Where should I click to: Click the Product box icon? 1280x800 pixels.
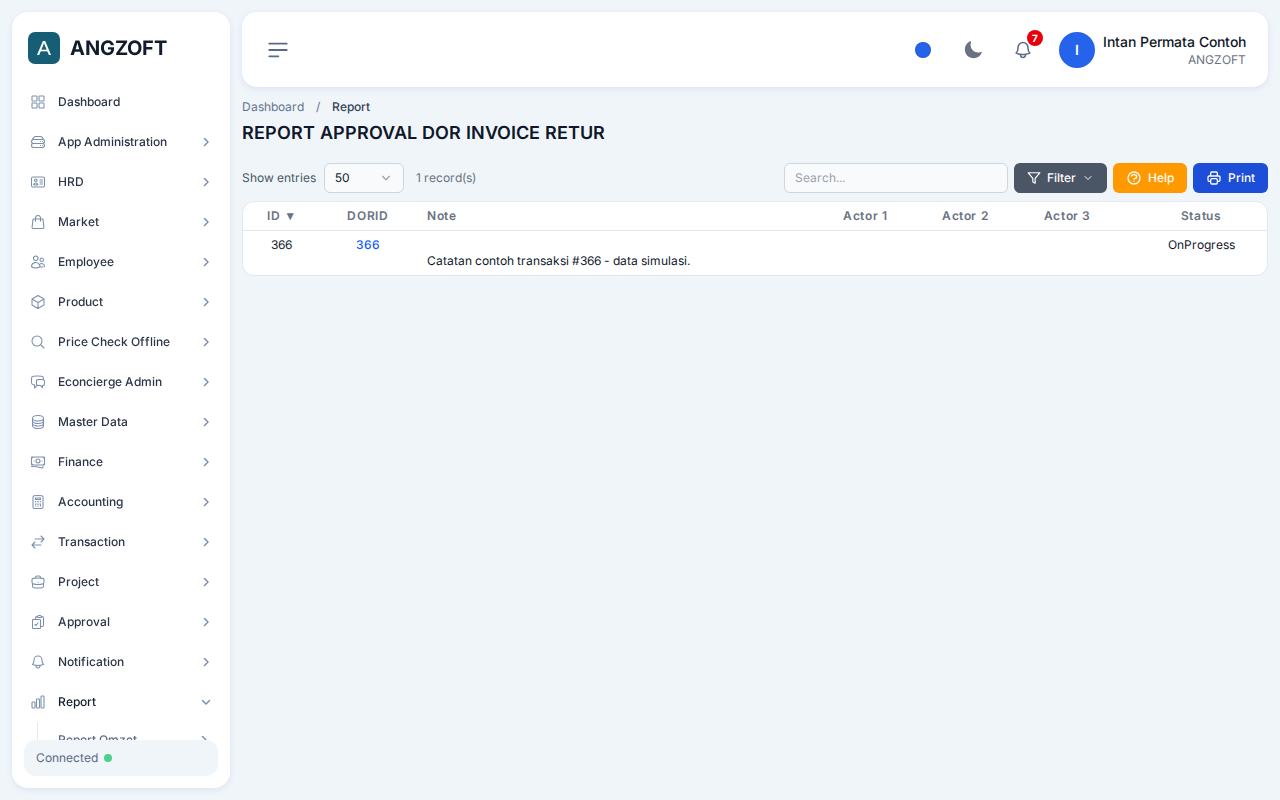38,302
